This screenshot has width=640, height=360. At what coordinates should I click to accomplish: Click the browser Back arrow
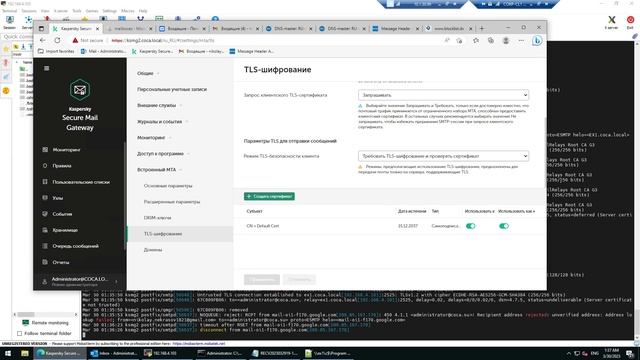click(43, 40)
